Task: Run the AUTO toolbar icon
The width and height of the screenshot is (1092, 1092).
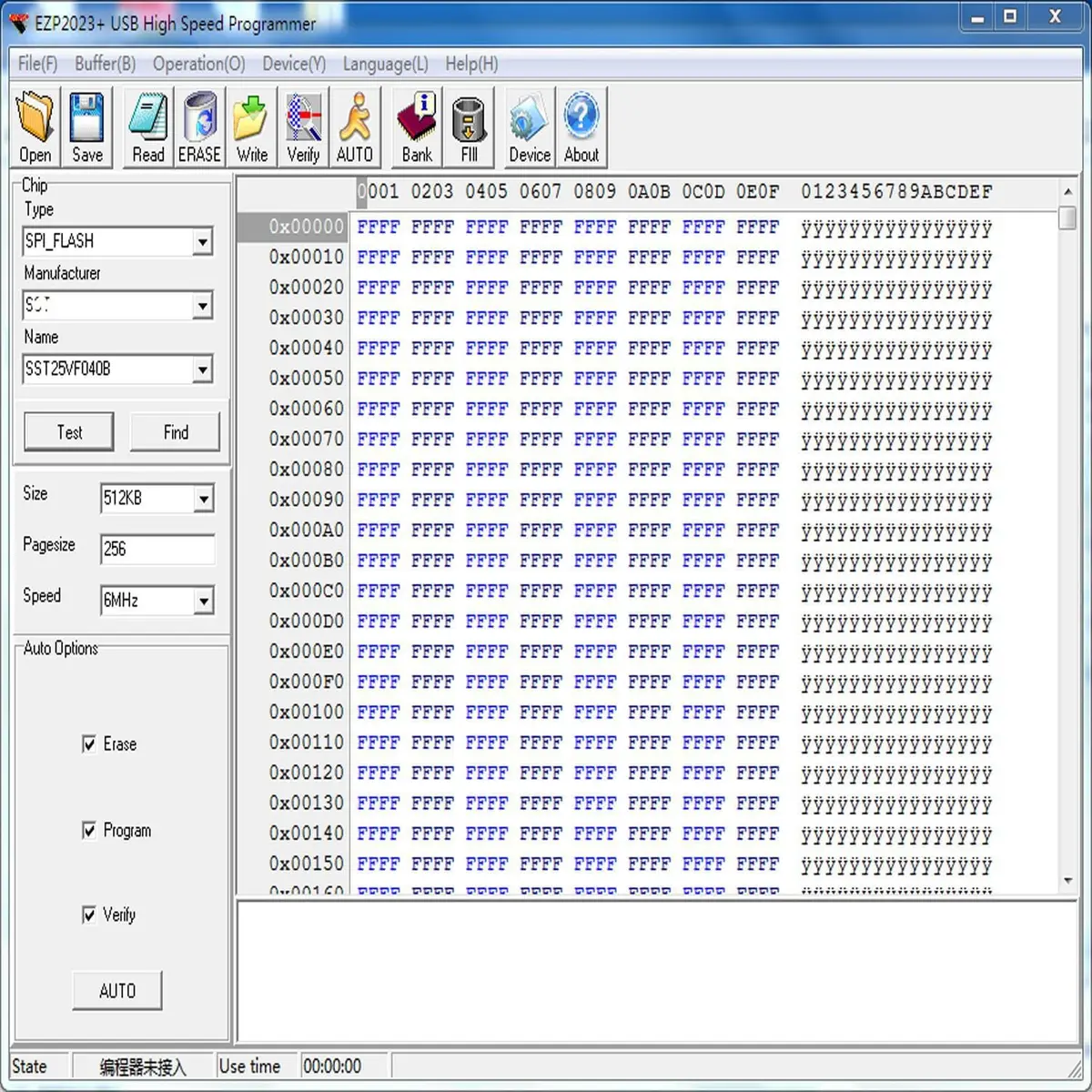Action: tap(355, 127)
